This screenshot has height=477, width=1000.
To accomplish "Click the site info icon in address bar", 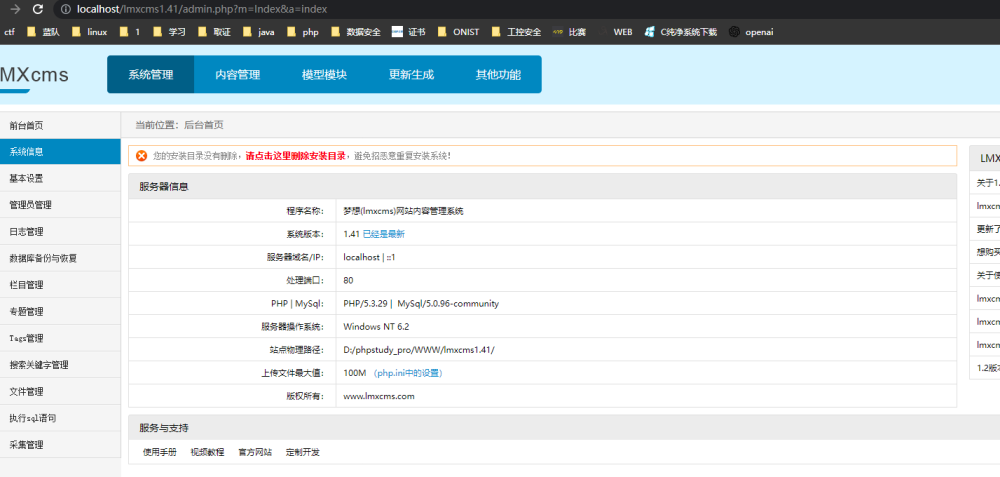I will (x=66, y=10).
